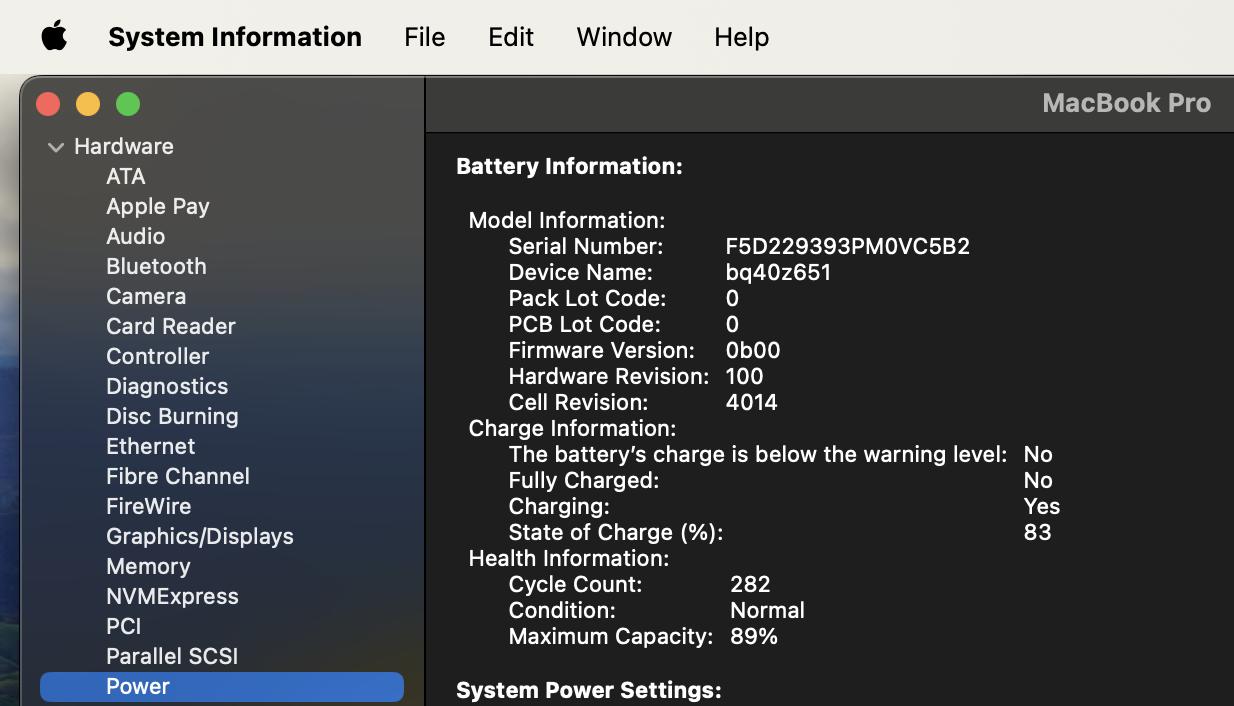
Task: Select FireWire in the sidebar
Action: (x=149, y=506)
